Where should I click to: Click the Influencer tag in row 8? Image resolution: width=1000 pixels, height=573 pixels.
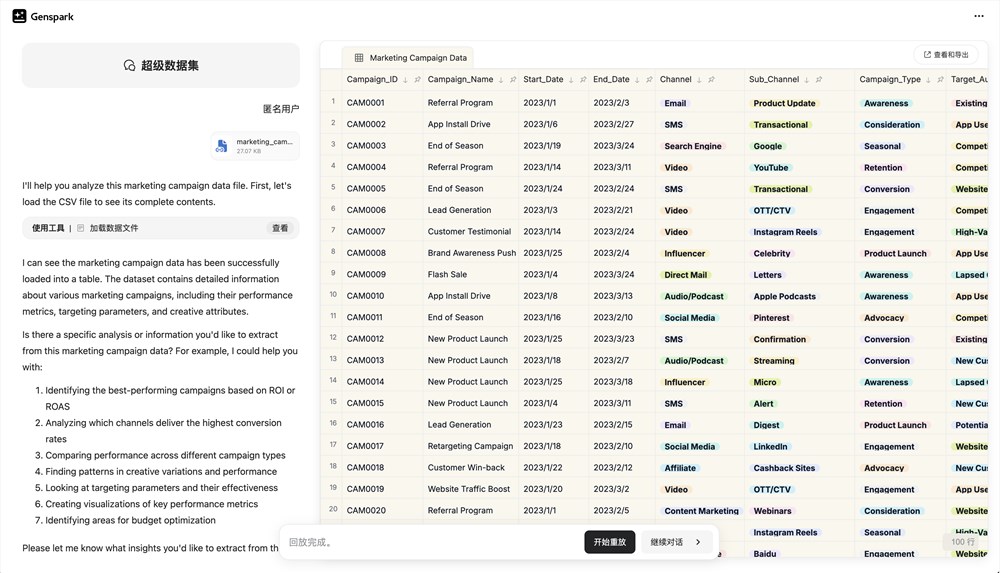(685, 254)
